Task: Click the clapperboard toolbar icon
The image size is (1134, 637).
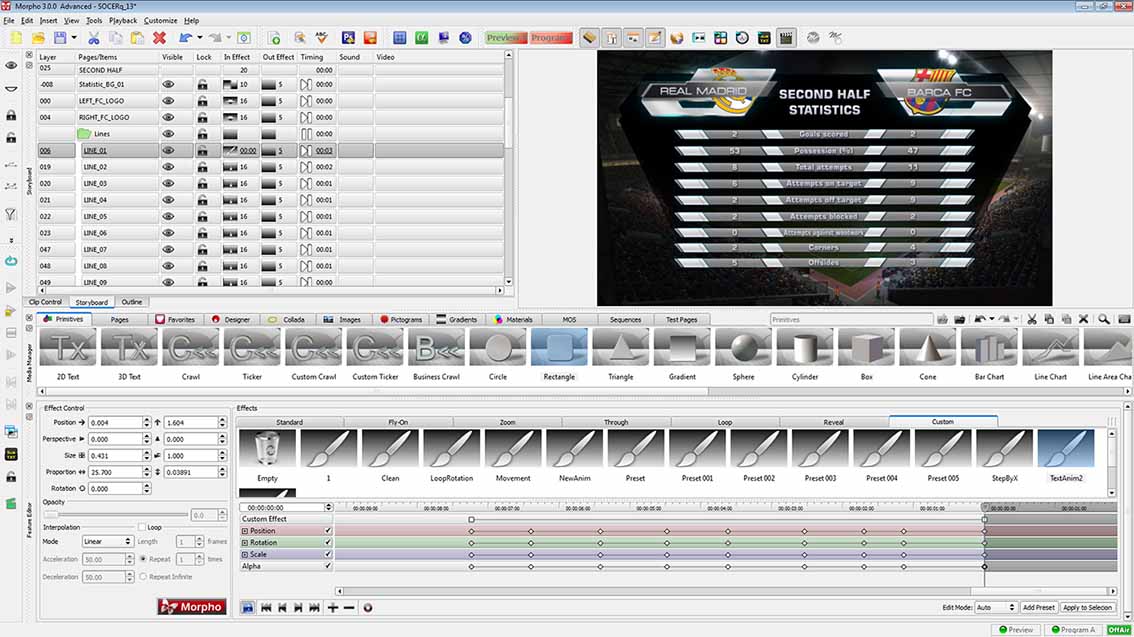Action: [786, 38]
